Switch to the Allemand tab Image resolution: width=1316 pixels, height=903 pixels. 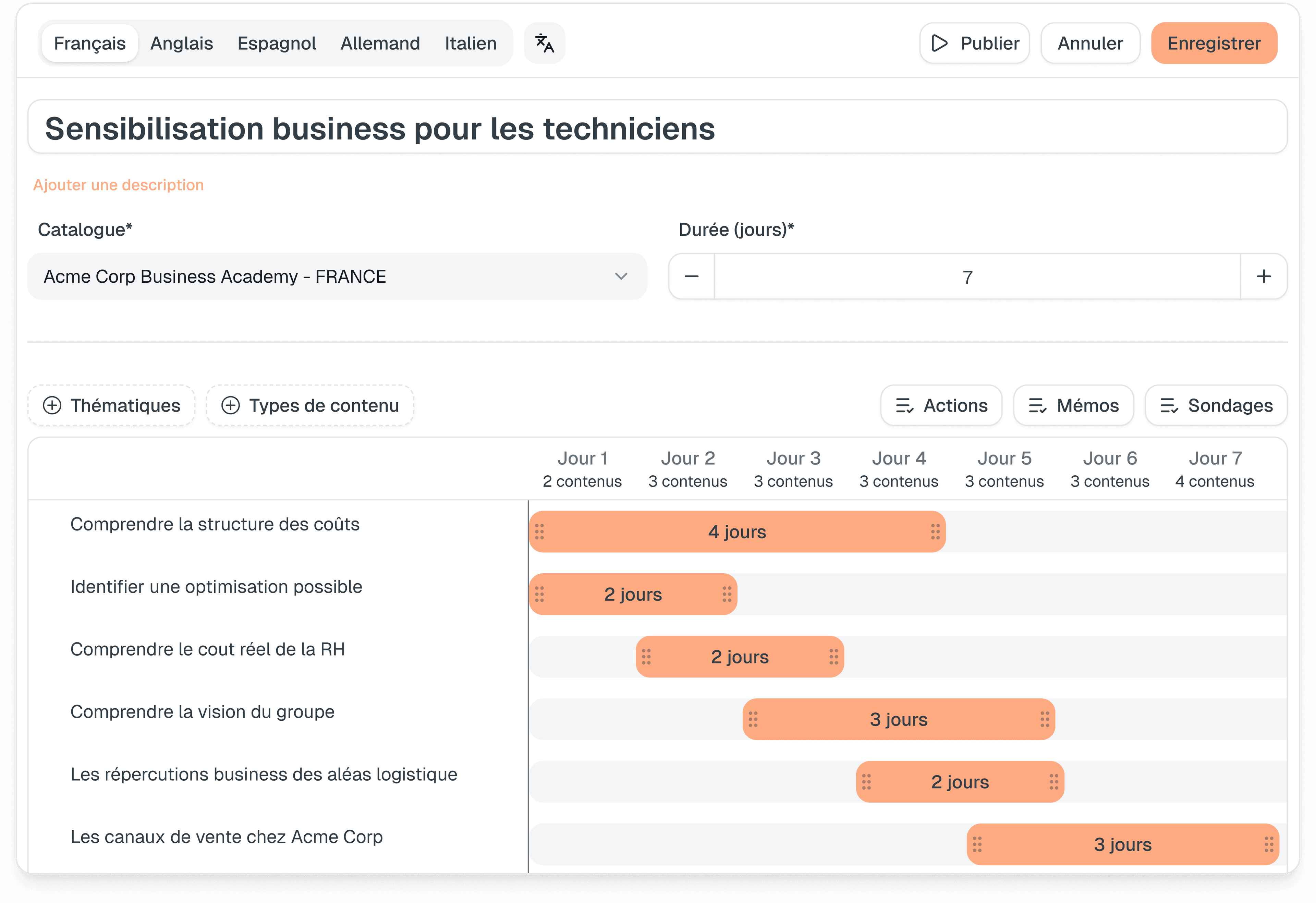pos(380,43)
